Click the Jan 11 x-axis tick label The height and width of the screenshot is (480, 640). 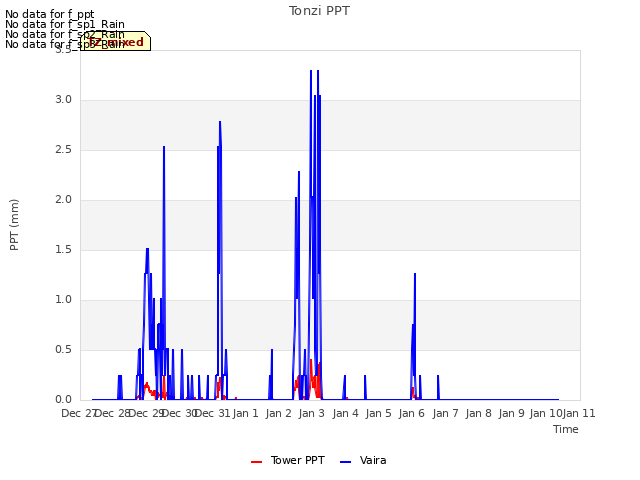579,413
